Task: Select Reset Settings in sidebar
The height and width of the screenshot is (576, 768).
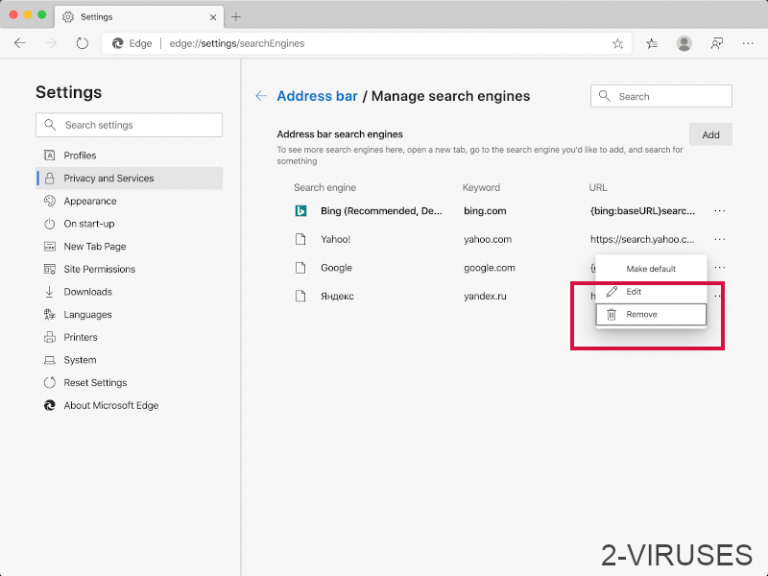Action: (95, 383)
